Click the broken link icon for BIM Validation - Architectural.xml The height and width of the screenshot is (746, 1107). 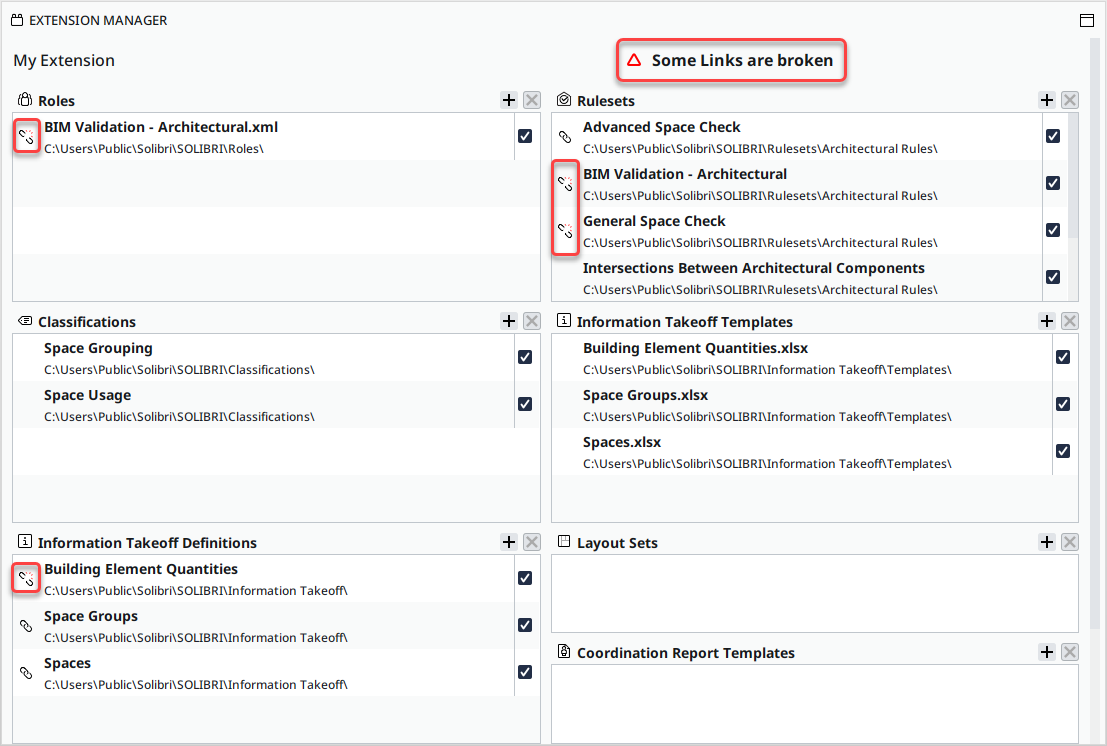(x=26, y=136)
